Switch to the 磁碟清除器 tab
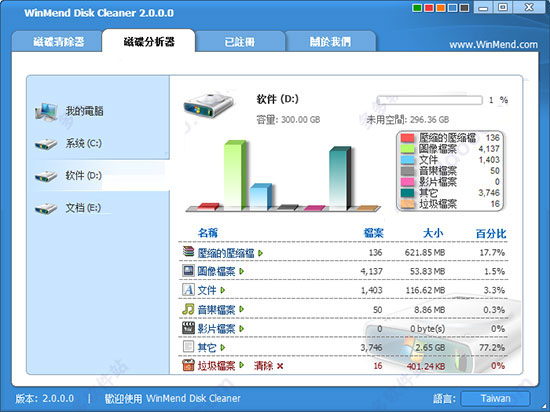Screen dimensions: 550x412 58,42
